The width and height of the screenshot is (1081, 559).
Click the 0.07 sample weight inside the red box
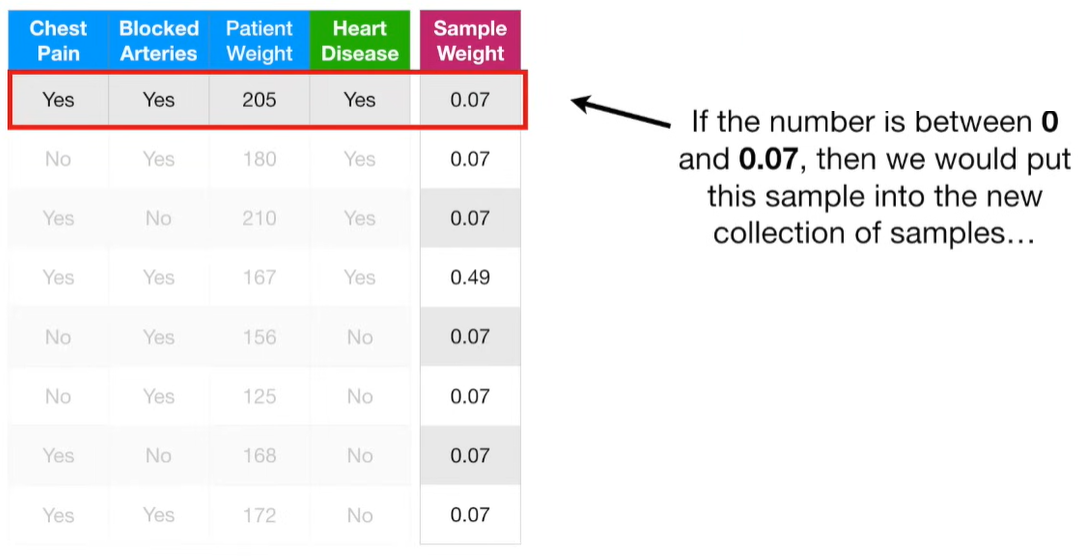pos(470,100)
